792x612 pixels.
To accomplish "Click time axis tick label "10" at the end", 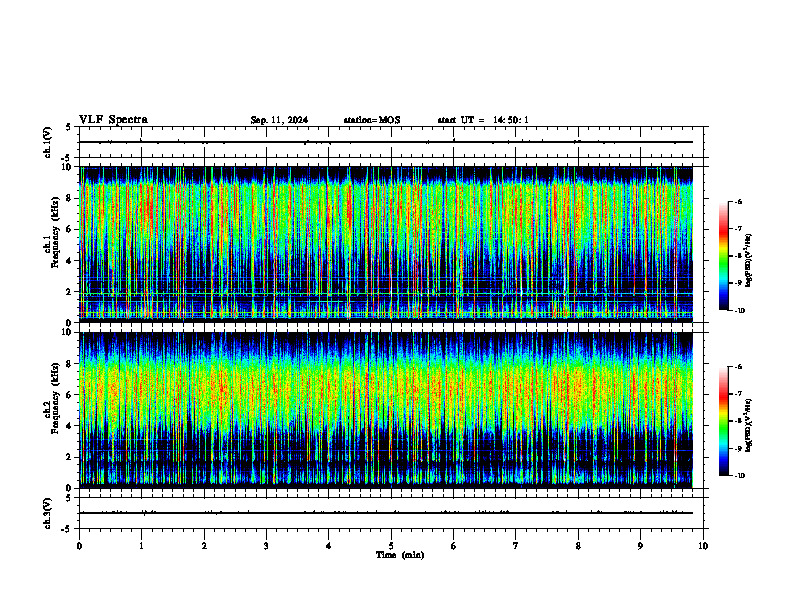I will (703, 546).
